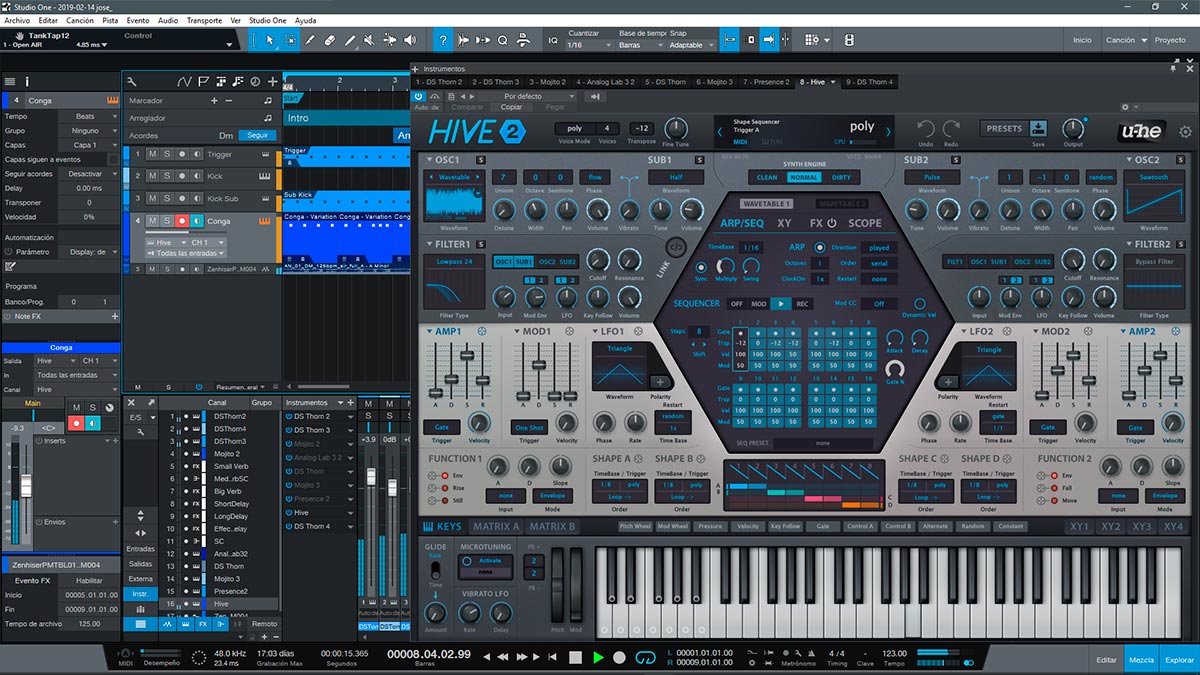Click the Stop button in the transport
Image resolution: width=1200 pixels, height=675 pixels.
tap(576, 657)
